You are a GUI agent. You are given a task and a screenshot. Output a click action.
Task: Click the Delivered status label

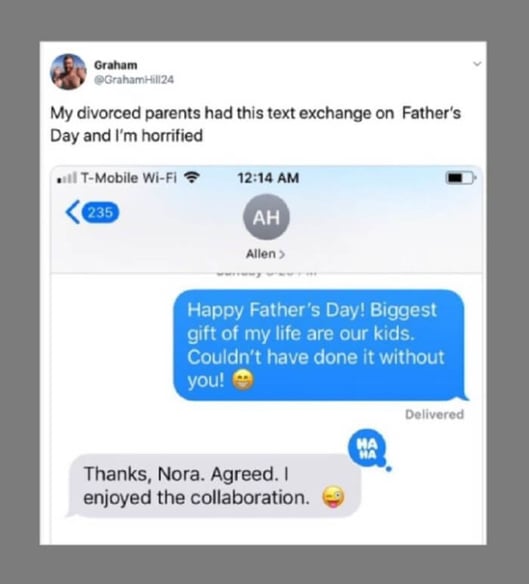click(434, 415)
